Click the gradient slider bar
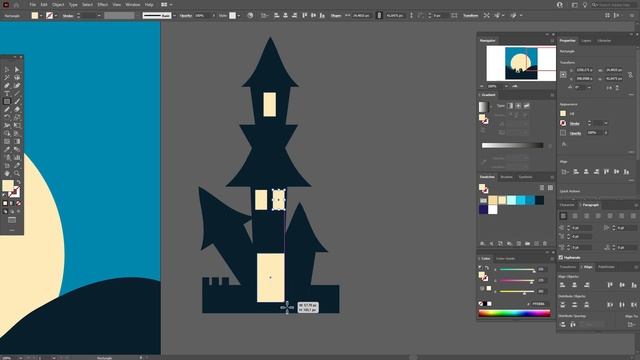The width and height of the screenshot is (640, 360). click(x=512, y=145)
